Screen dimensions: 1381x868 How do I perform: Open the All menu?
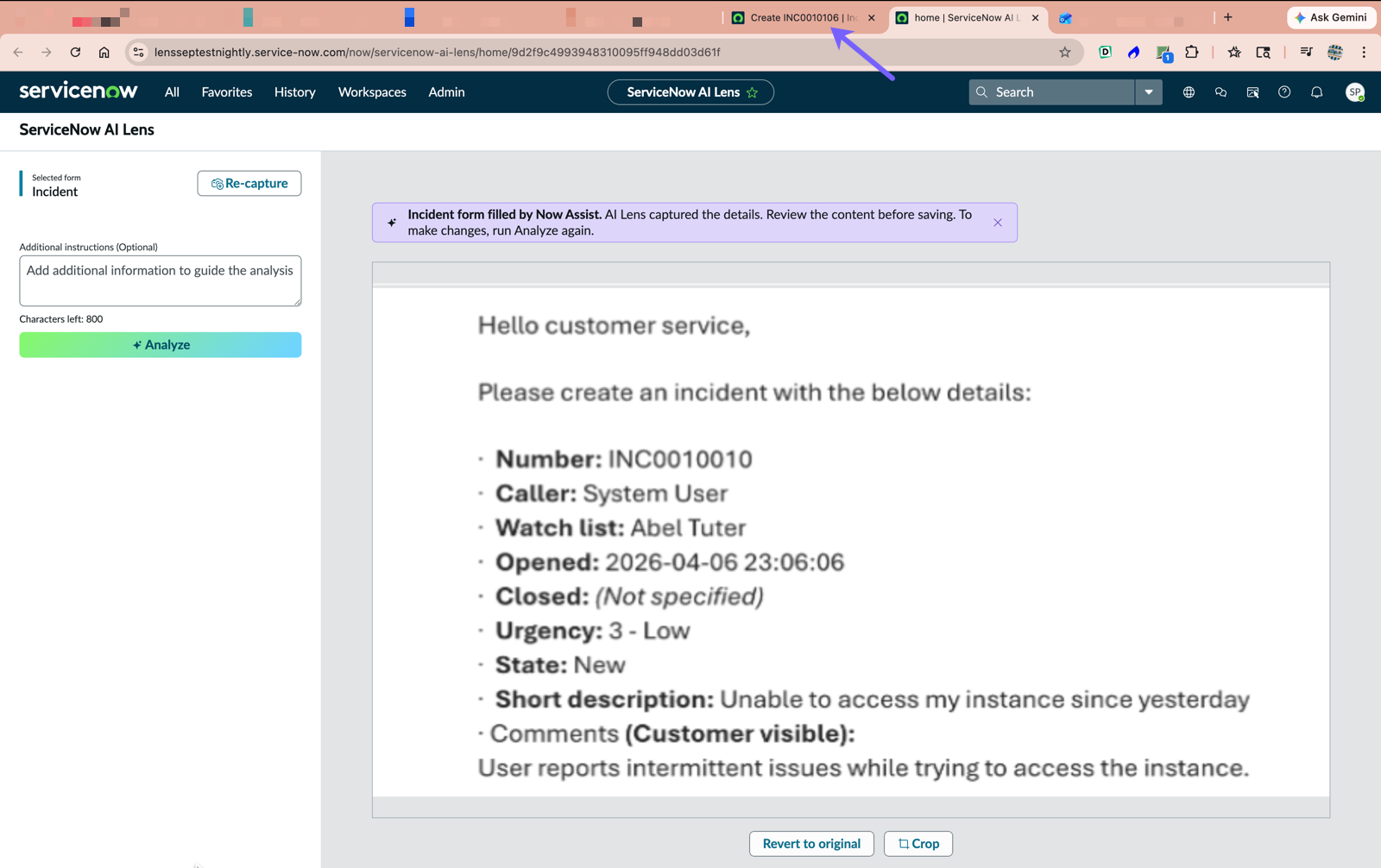coord(172,92)
